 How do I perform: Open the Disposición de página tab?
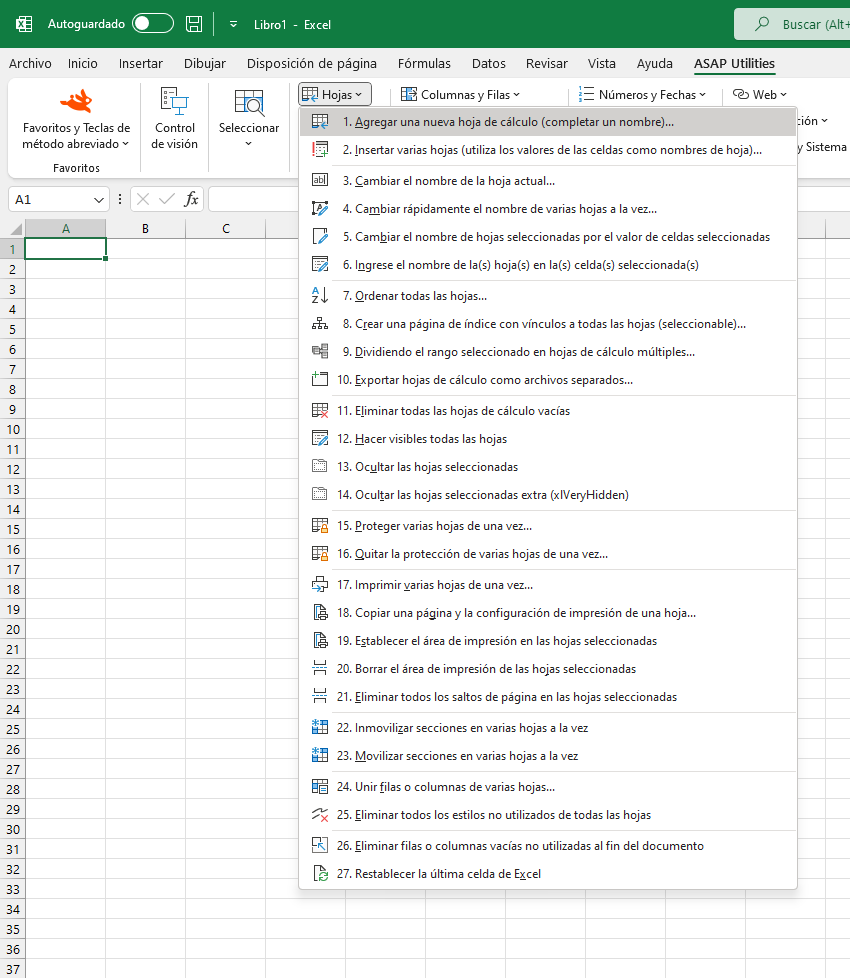pyautogui.click(x=311, y=64)
